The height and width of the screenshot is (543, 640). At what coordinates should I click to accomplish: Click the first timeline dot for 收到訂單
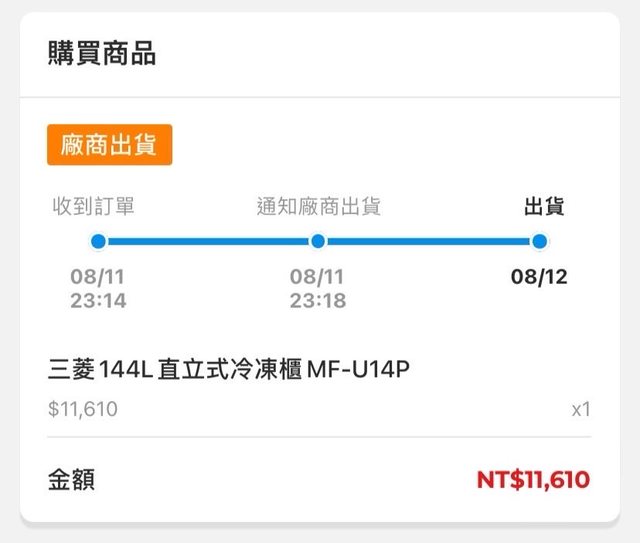pos(98,241)
